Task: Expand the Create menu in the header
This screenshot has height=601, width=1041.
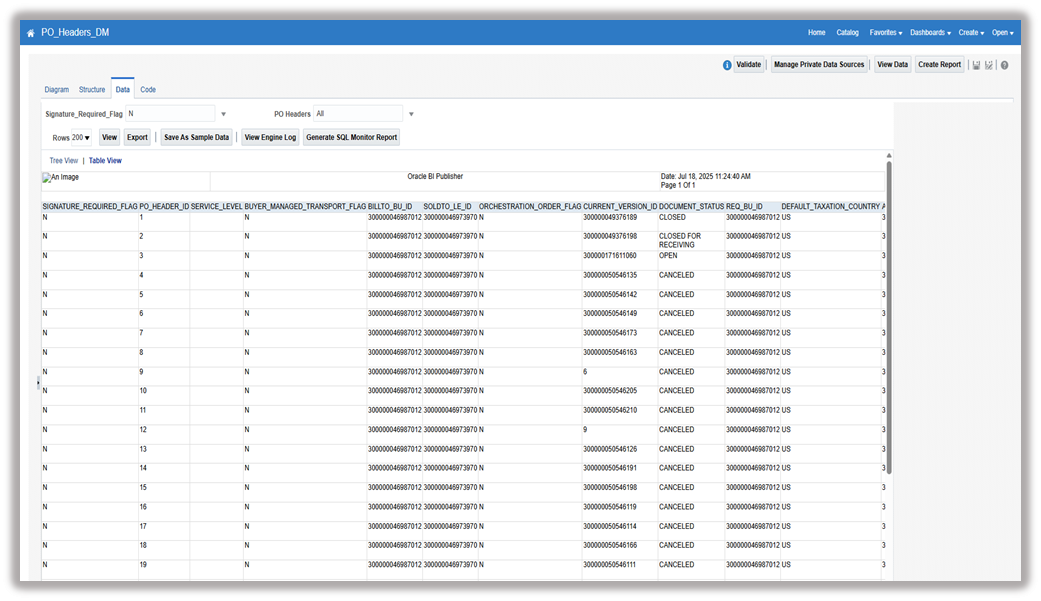Action: tap(970, 32)
